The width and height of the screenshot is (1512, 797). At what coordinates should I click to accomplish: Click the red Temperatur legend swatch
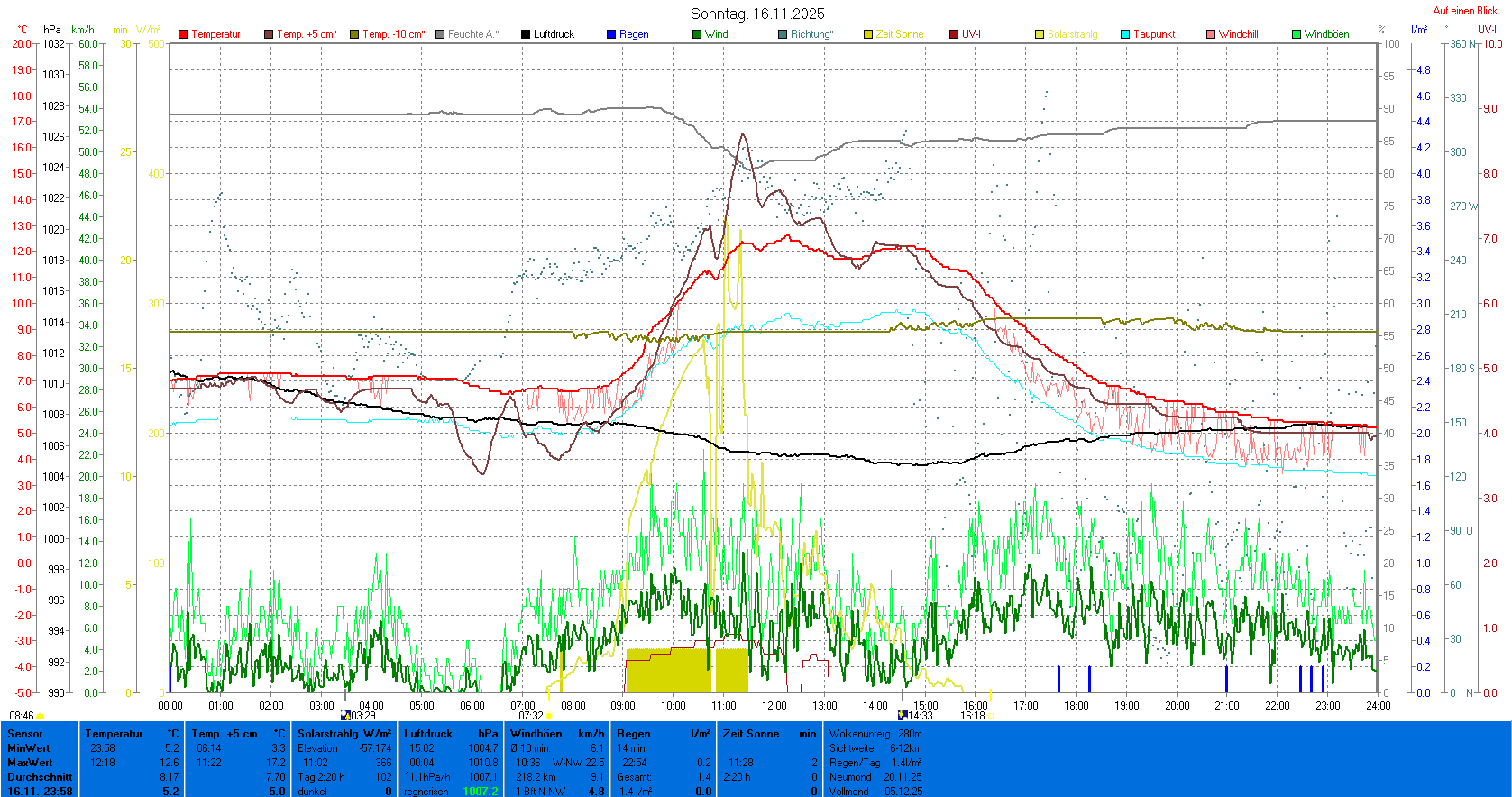(x=183, y=34)
